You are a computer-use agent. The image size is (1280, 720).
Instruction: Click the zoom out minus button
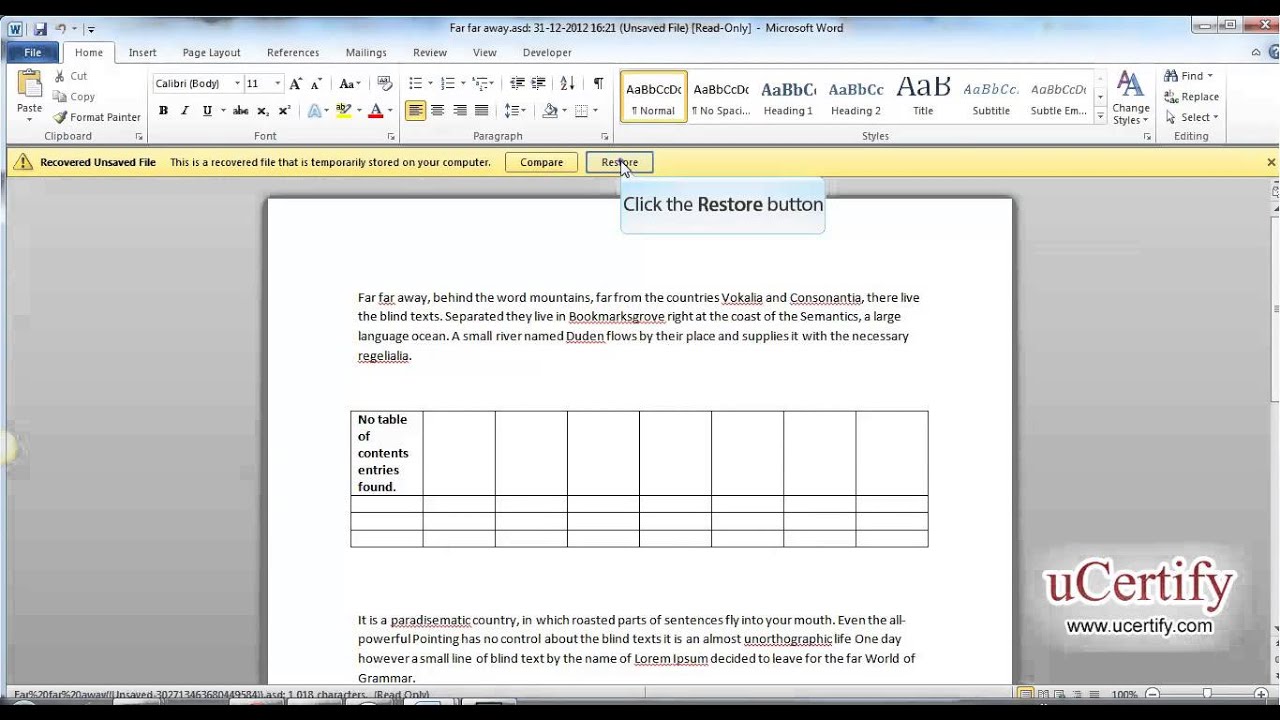(x=1153, y=694)
